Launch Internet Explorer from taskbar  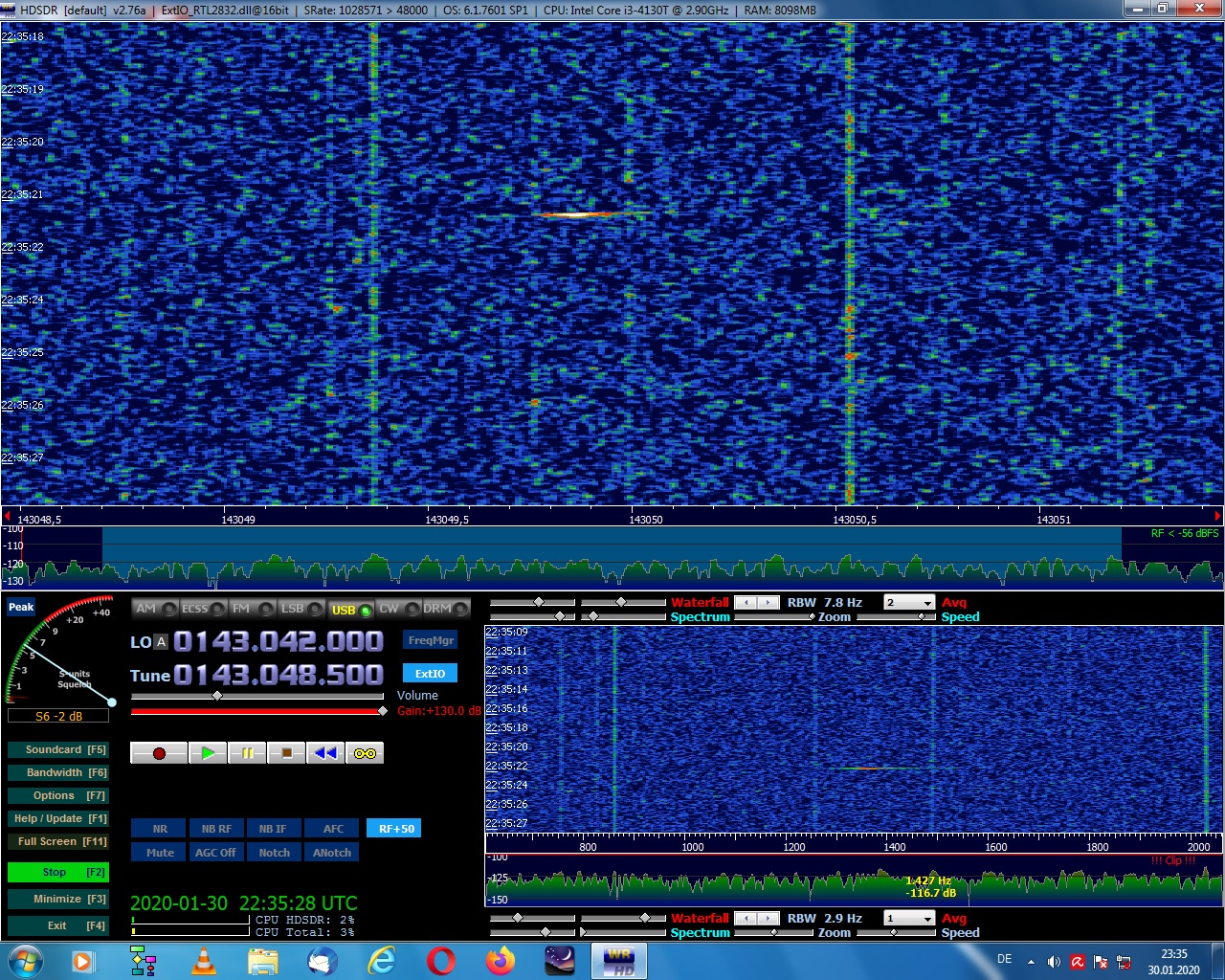[382, 961]
